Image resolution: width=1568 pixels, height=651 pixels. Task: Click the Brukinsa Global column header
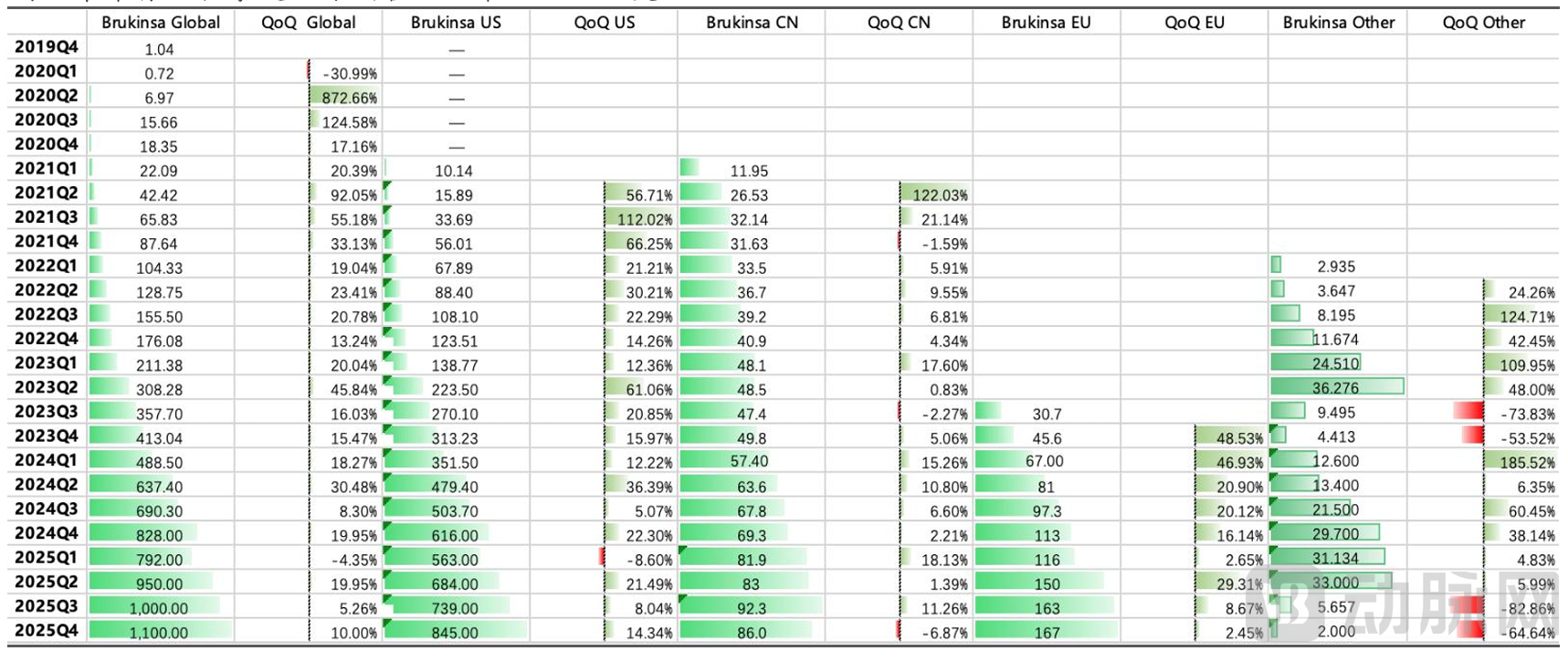tap(161, 23)
